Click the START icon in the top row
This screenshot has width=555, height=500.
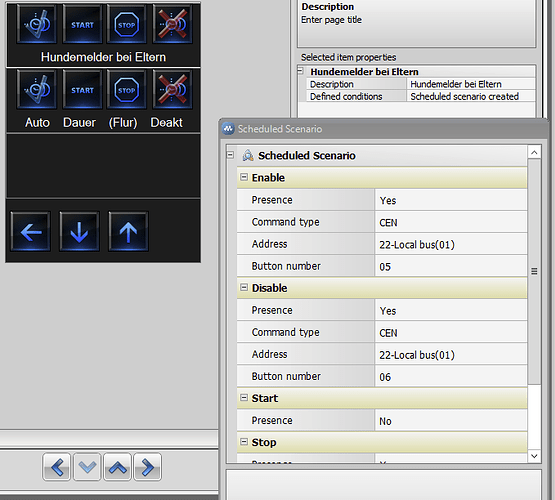(82, 25)
